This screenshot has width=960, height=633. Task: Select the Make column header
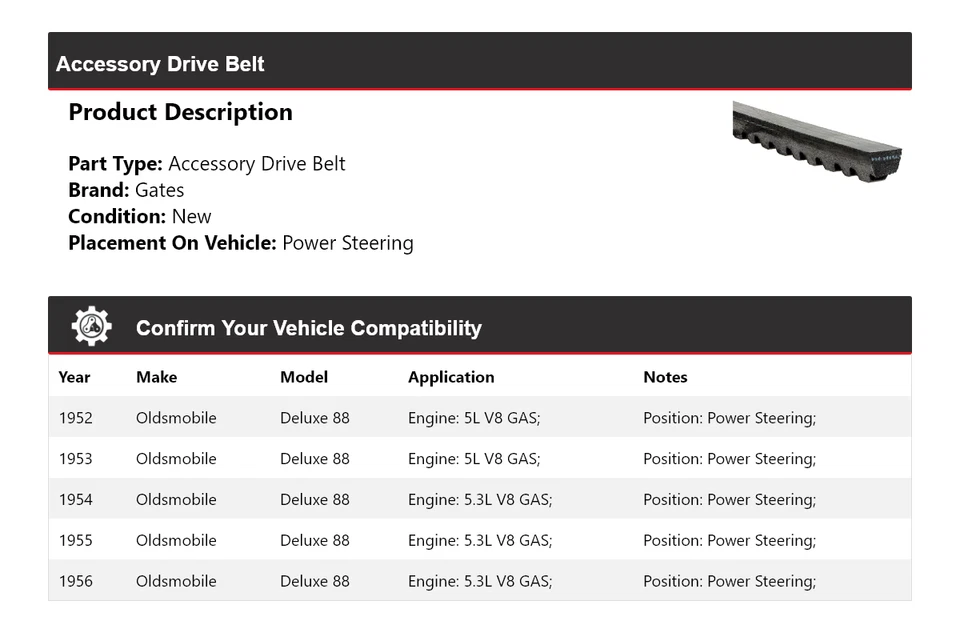(x=156, y=377)
